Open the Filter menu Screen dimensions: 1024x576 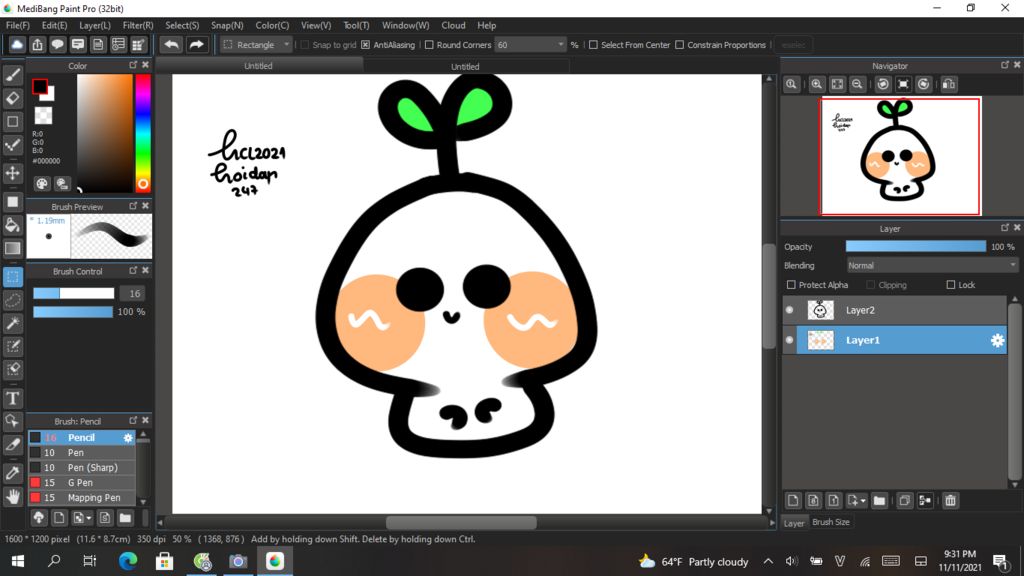138,25
